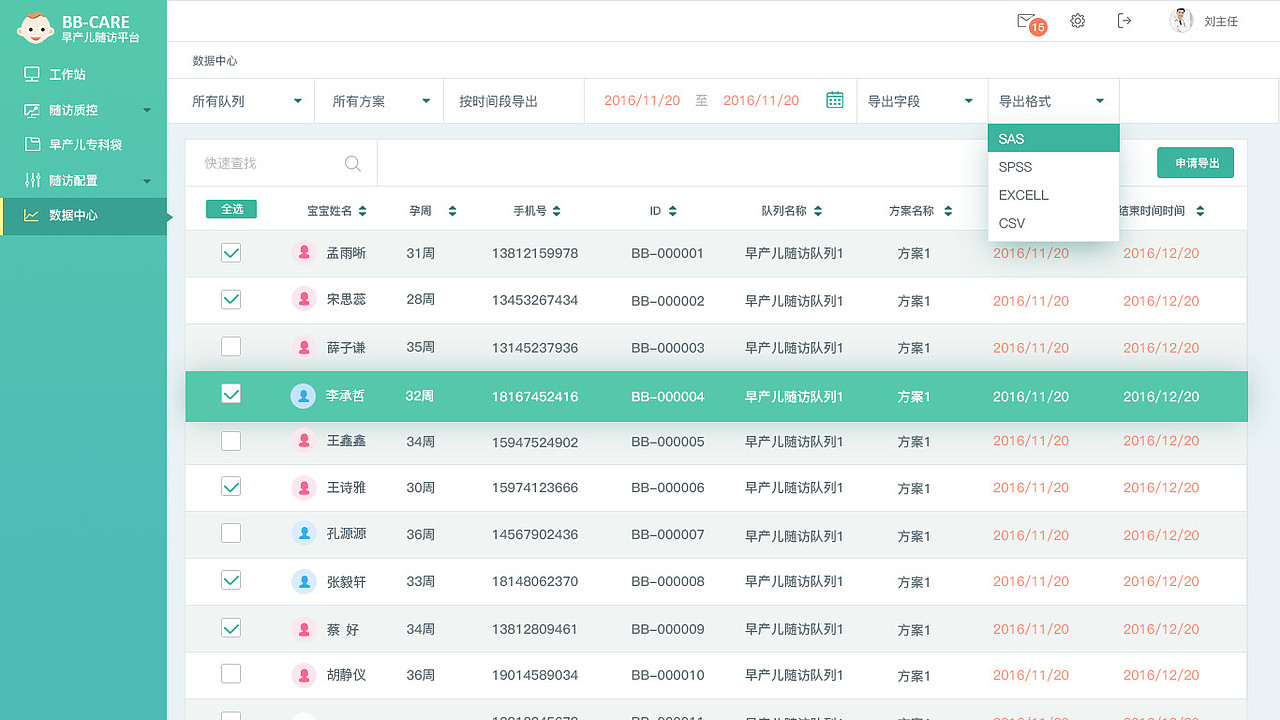The image size is (1280, 720).
Task: Expand 随访质控 sidebar menu
Action: pos(87,110)
